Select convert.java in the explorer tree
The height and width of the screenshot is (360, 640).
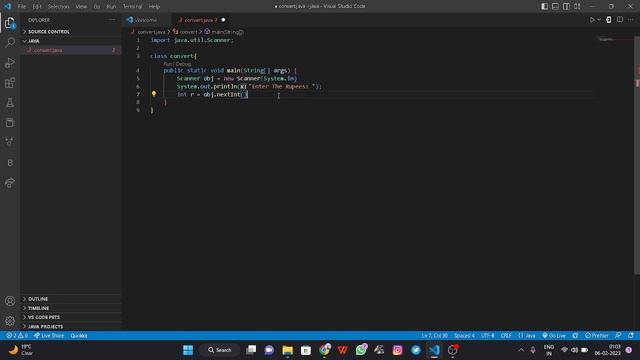(x=71, y=50)
